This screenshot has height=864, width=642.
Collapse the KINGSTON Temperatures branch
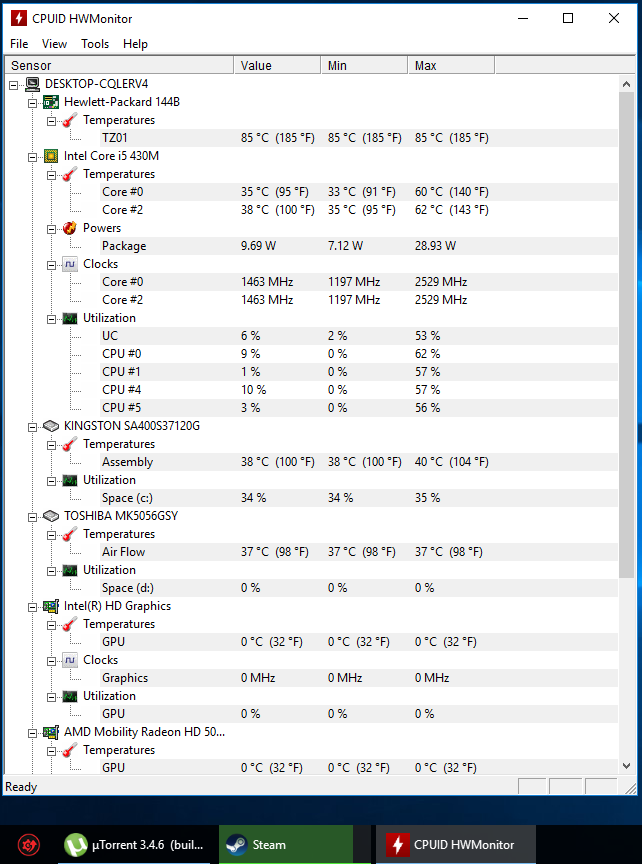[x=51, y=445]
